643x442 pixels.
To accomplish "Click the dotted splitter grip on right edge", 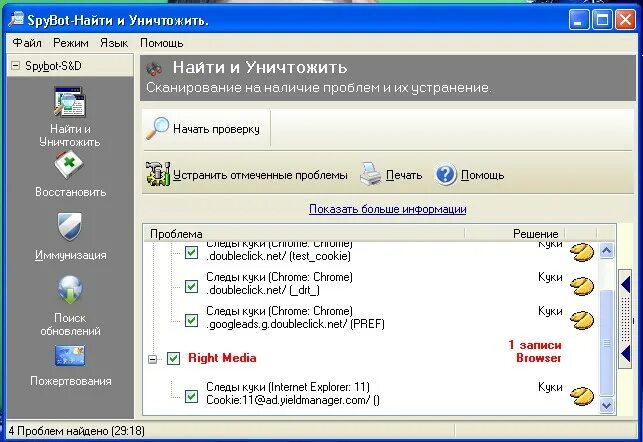I will coord(625,319).
